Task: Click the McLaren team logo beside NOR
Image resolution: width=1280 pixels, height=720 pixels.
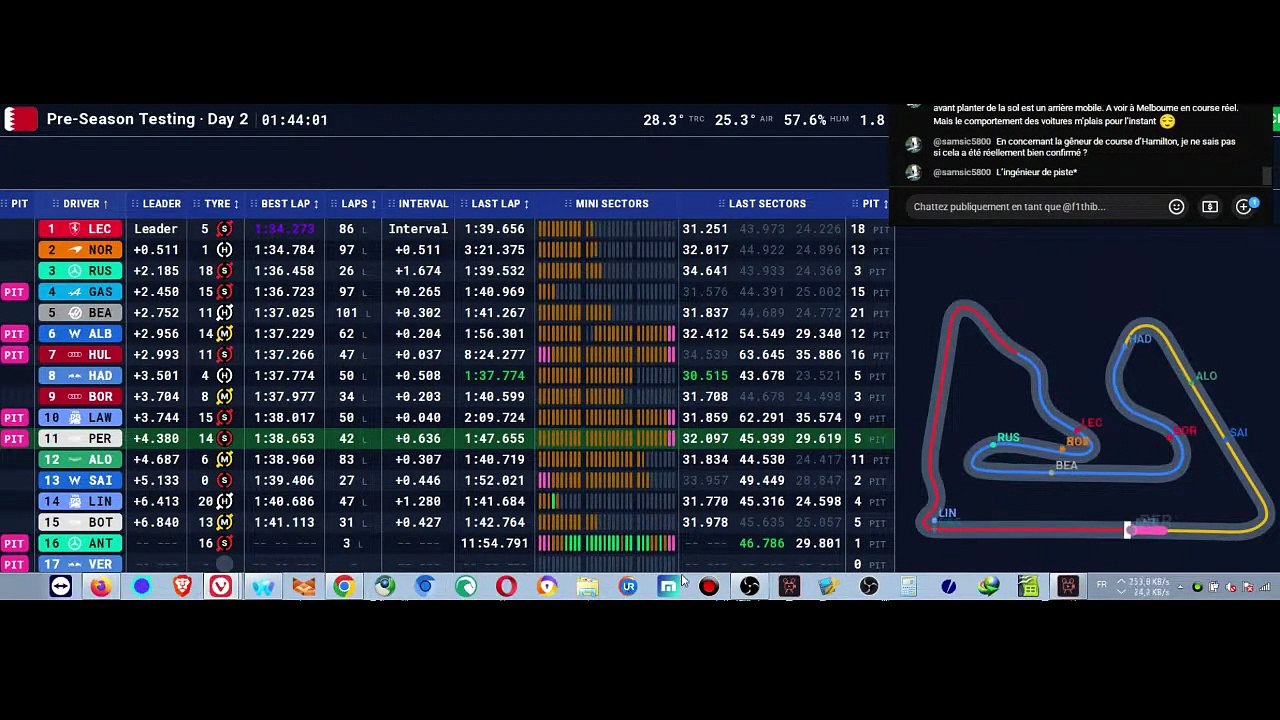Action: coord(75,250)
